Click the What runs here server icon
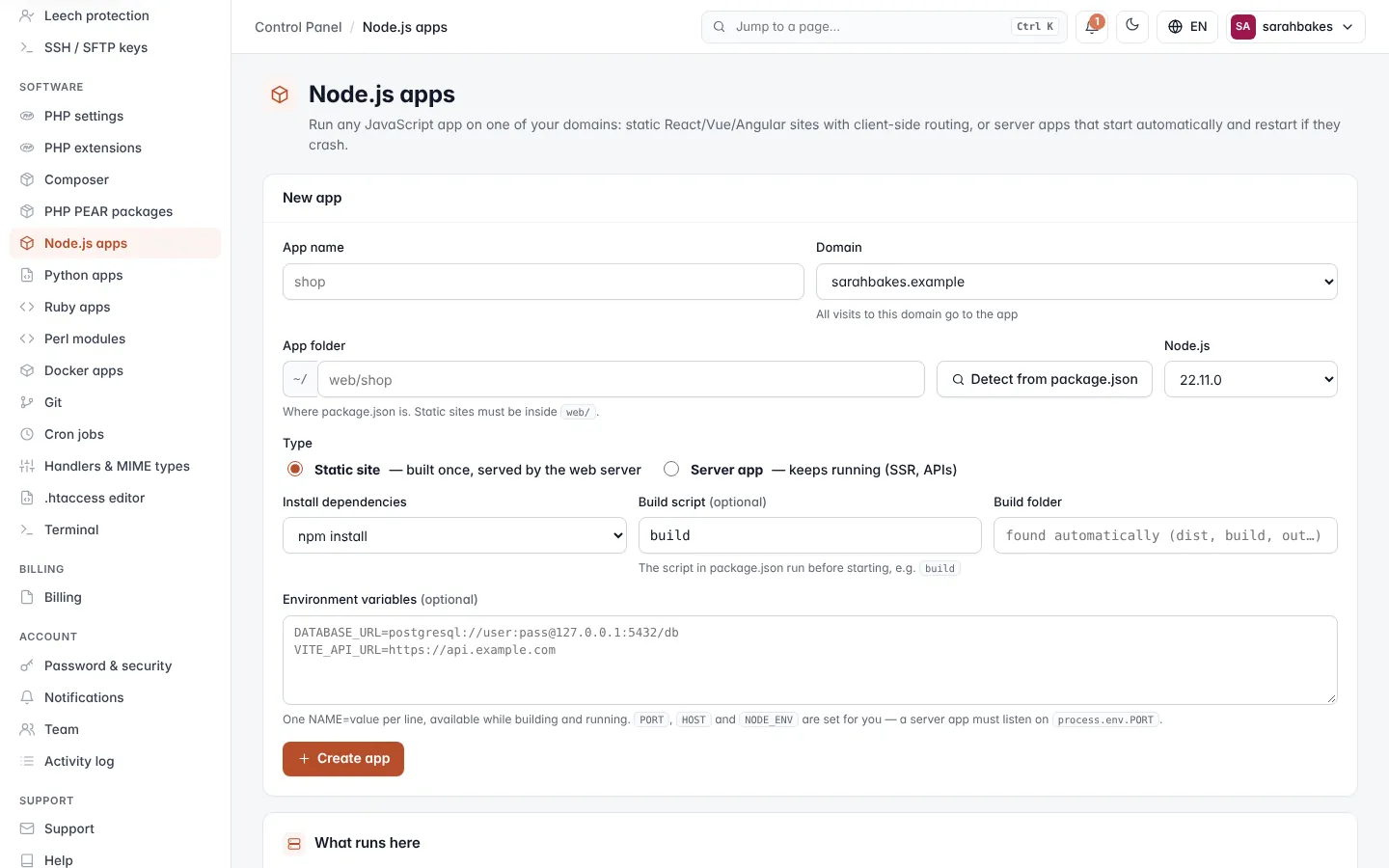The height and width of the screenshot is (868, 1389). tap(294, 843)
